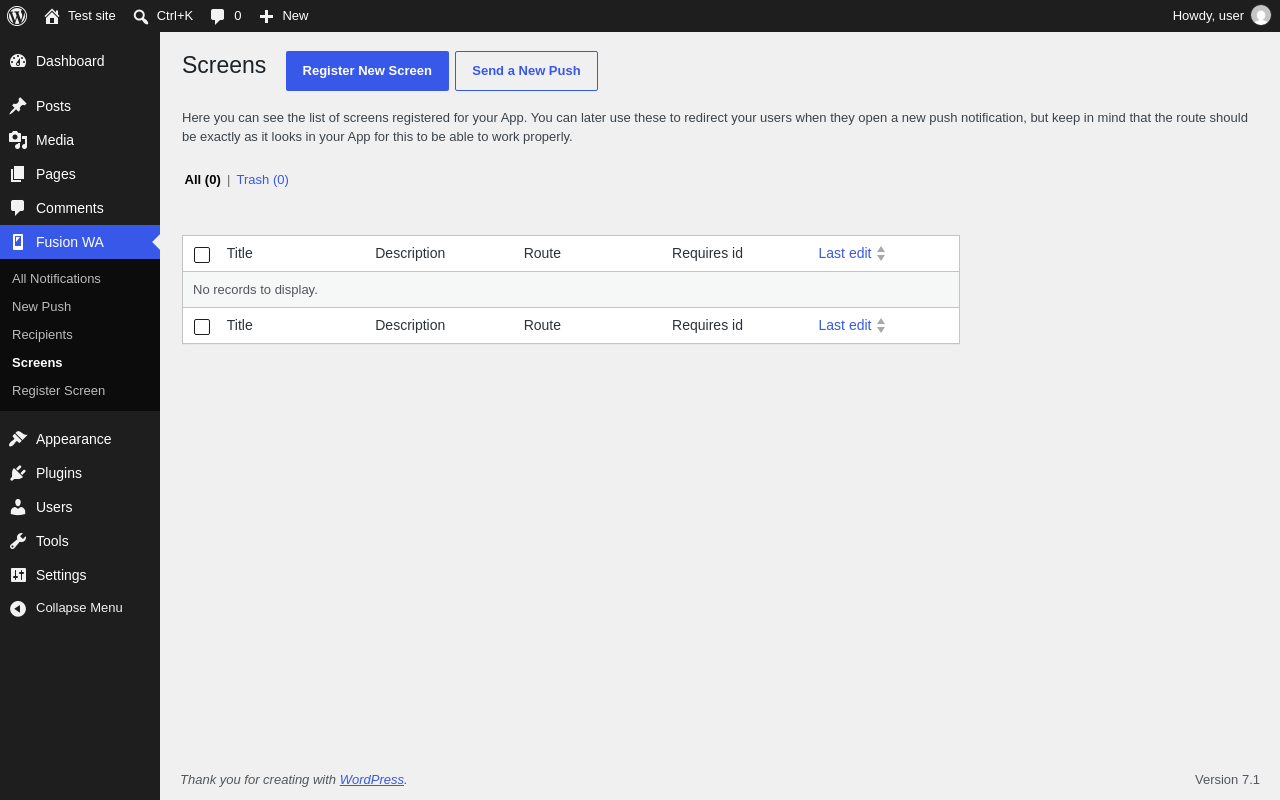The image size is (1280, 800).
Task: Click the Appearance brush icon
Action: tap(18, 439)
